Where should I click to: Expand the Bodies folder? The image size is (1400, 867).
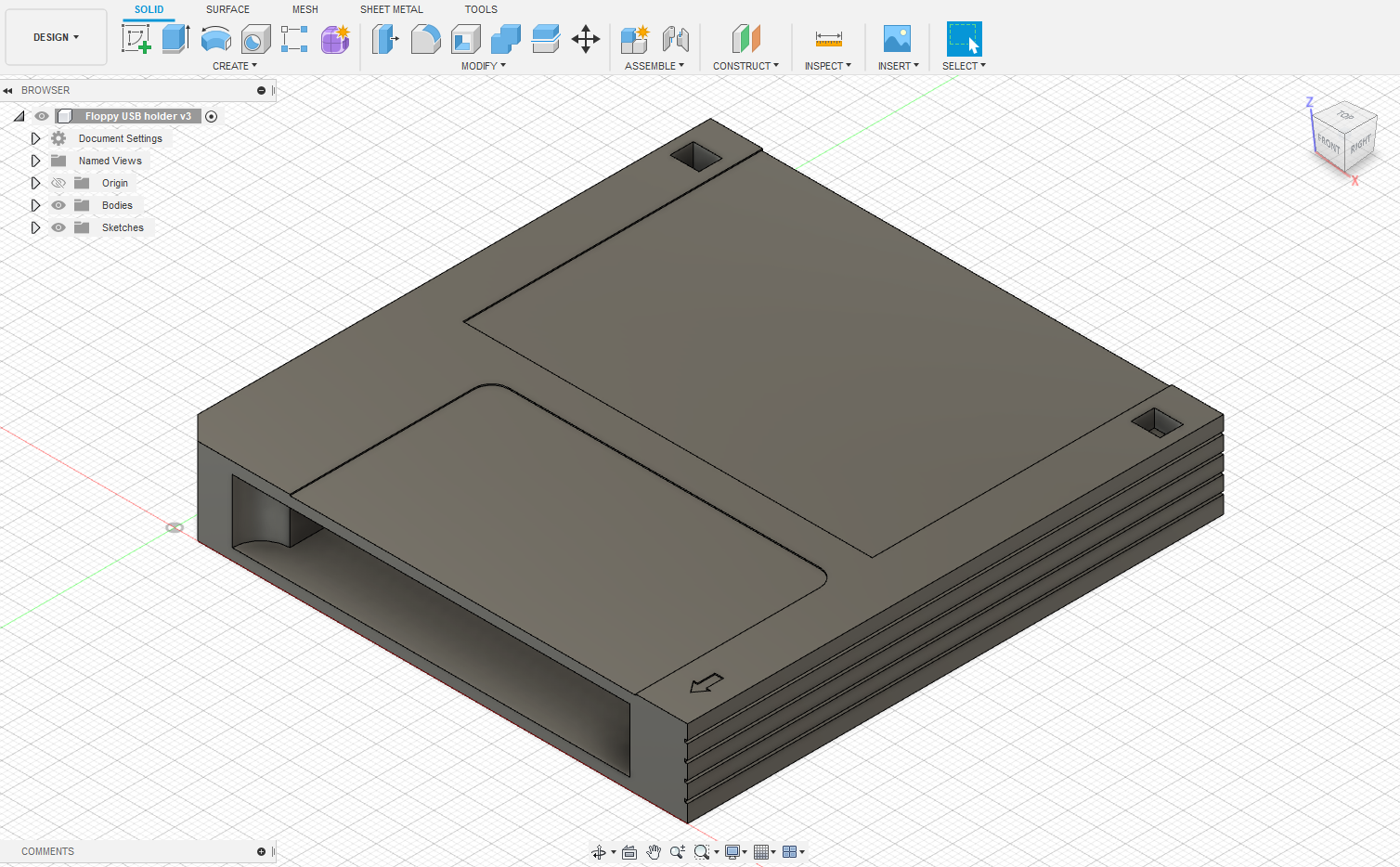[35, 205]
